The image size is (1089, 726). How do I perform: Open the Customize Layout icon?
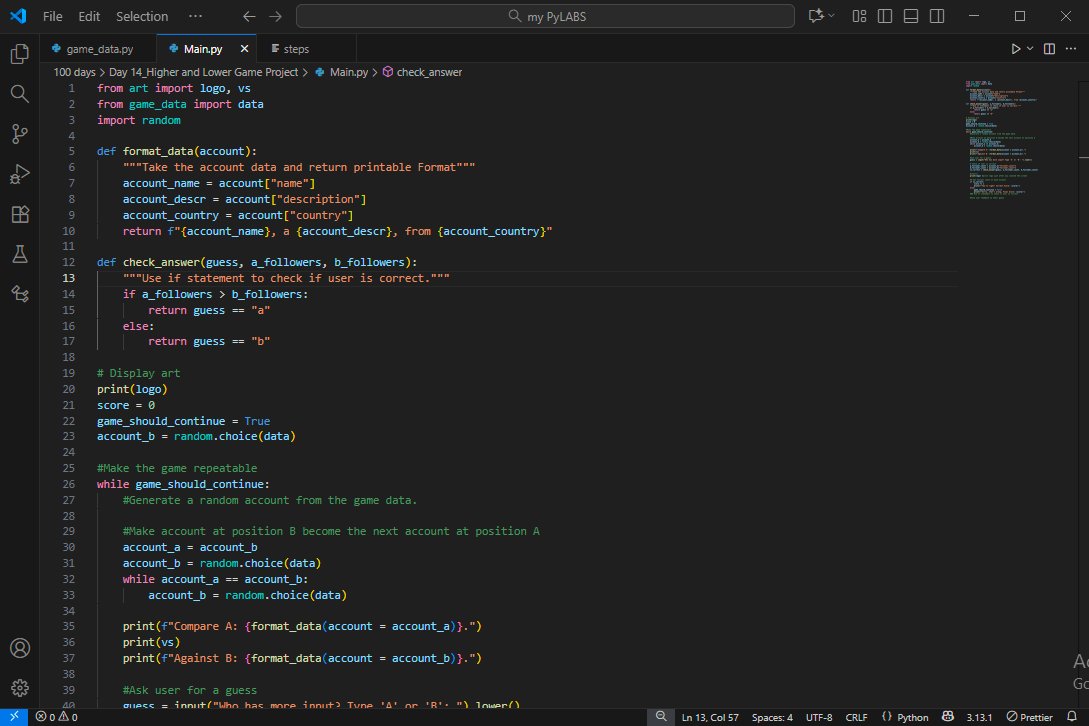[859, 16]
